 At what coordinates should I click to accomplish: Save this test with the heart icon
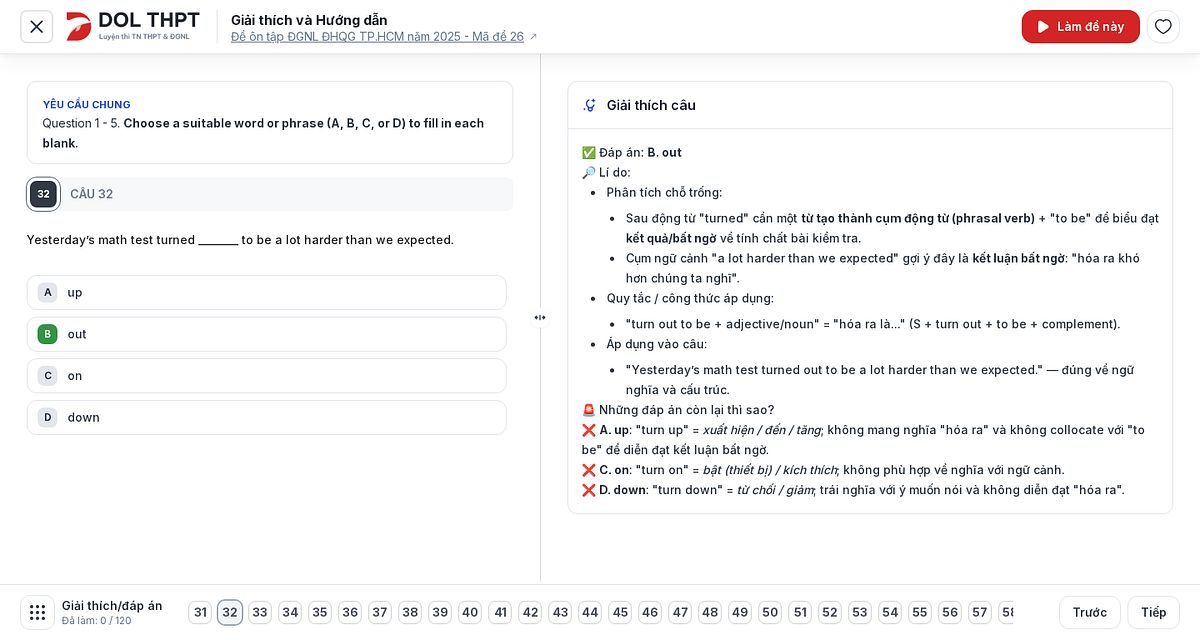tap(1163, 27)
